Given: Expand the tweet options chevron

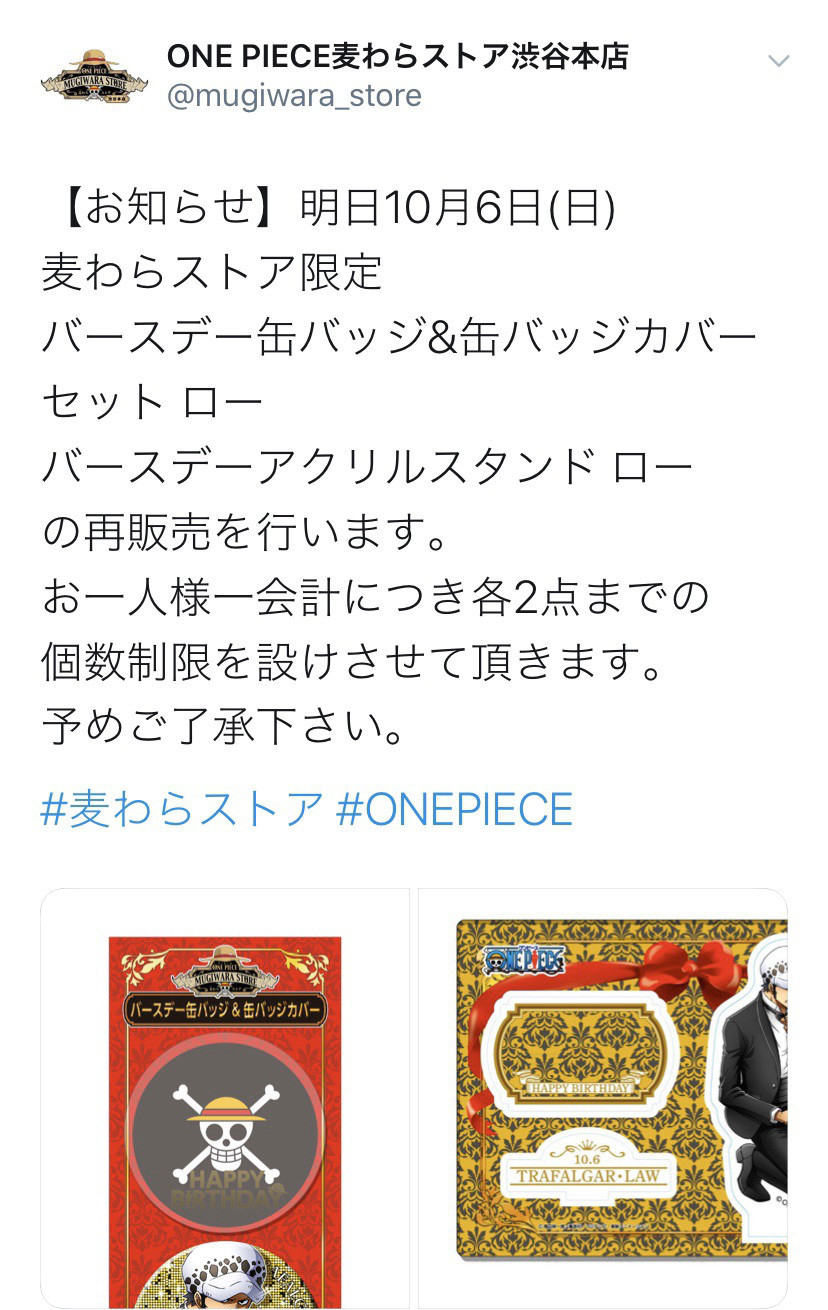Looking at the screenshot, I should tap(778, 61).
